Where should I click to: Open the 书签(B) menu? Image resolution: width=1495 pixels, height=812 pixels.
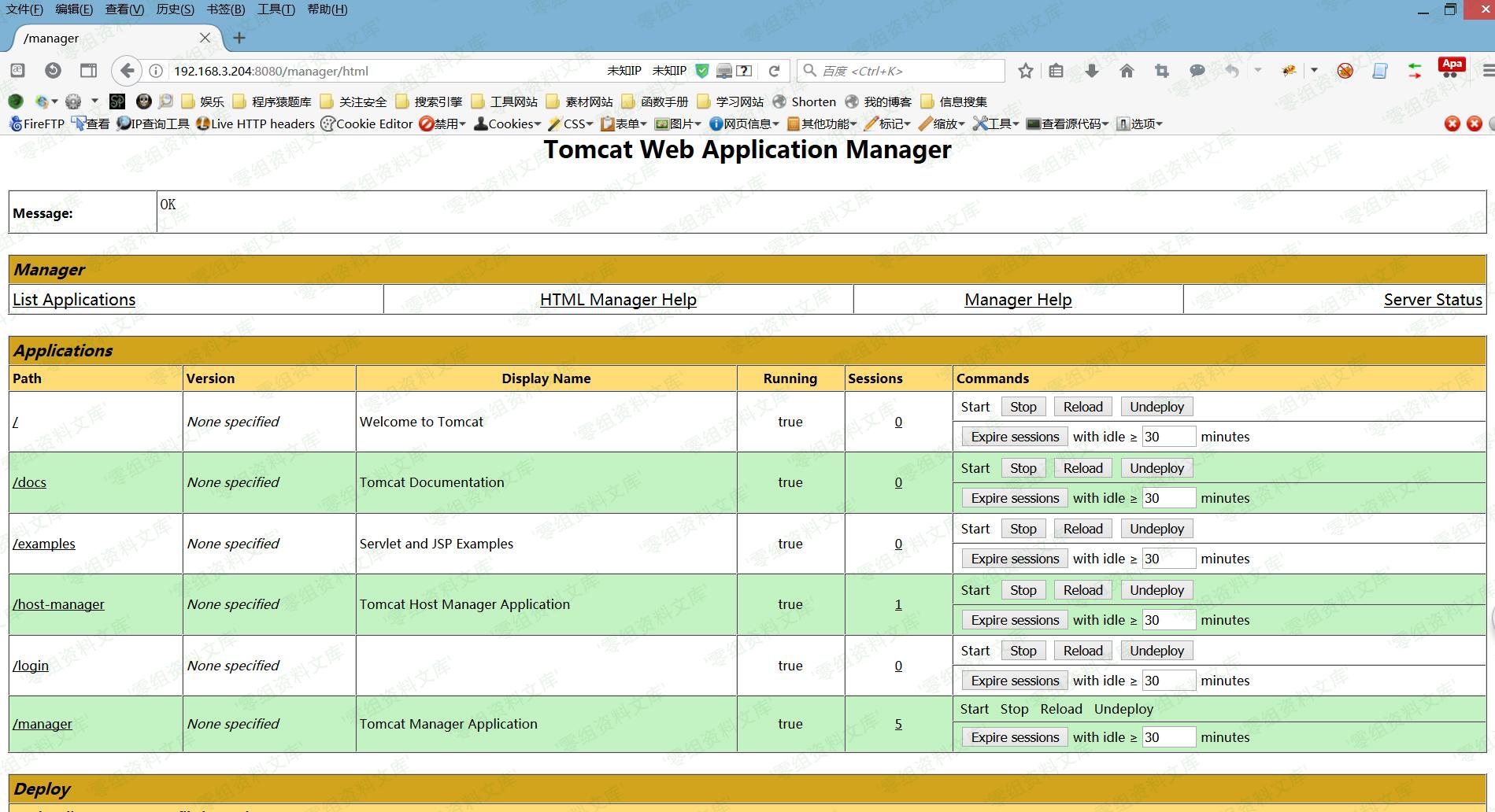click(x=226, y=9)
